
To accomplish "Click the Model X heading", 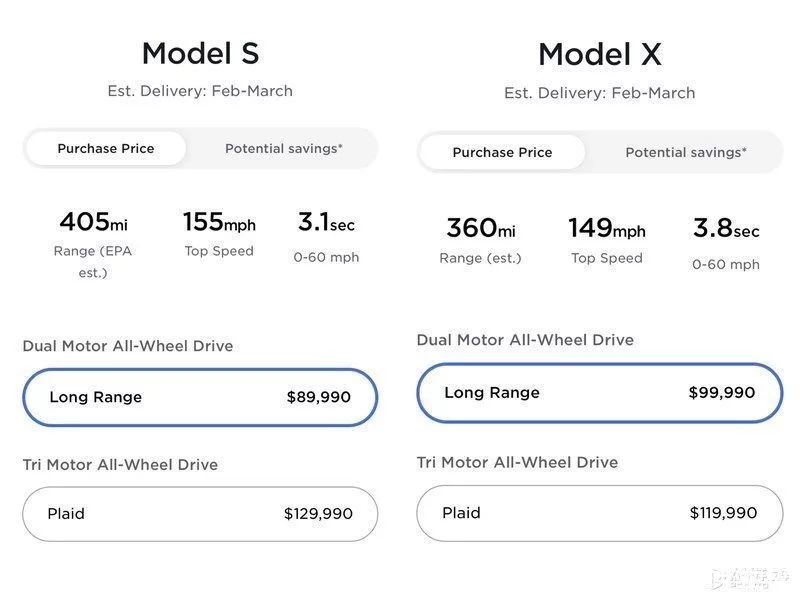I will (x=599, y=54).
